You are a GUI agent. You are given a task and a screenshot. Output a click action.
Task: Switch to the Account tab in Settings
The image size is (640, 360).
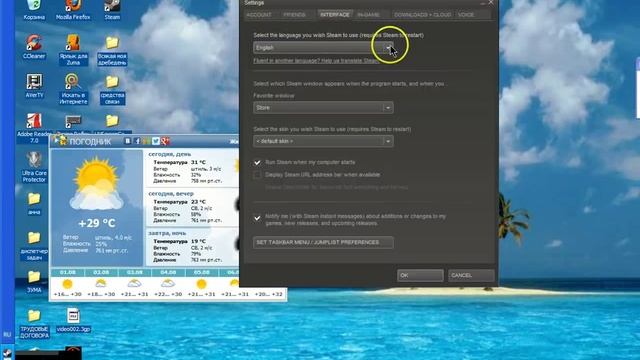click(x=259, y=15)
